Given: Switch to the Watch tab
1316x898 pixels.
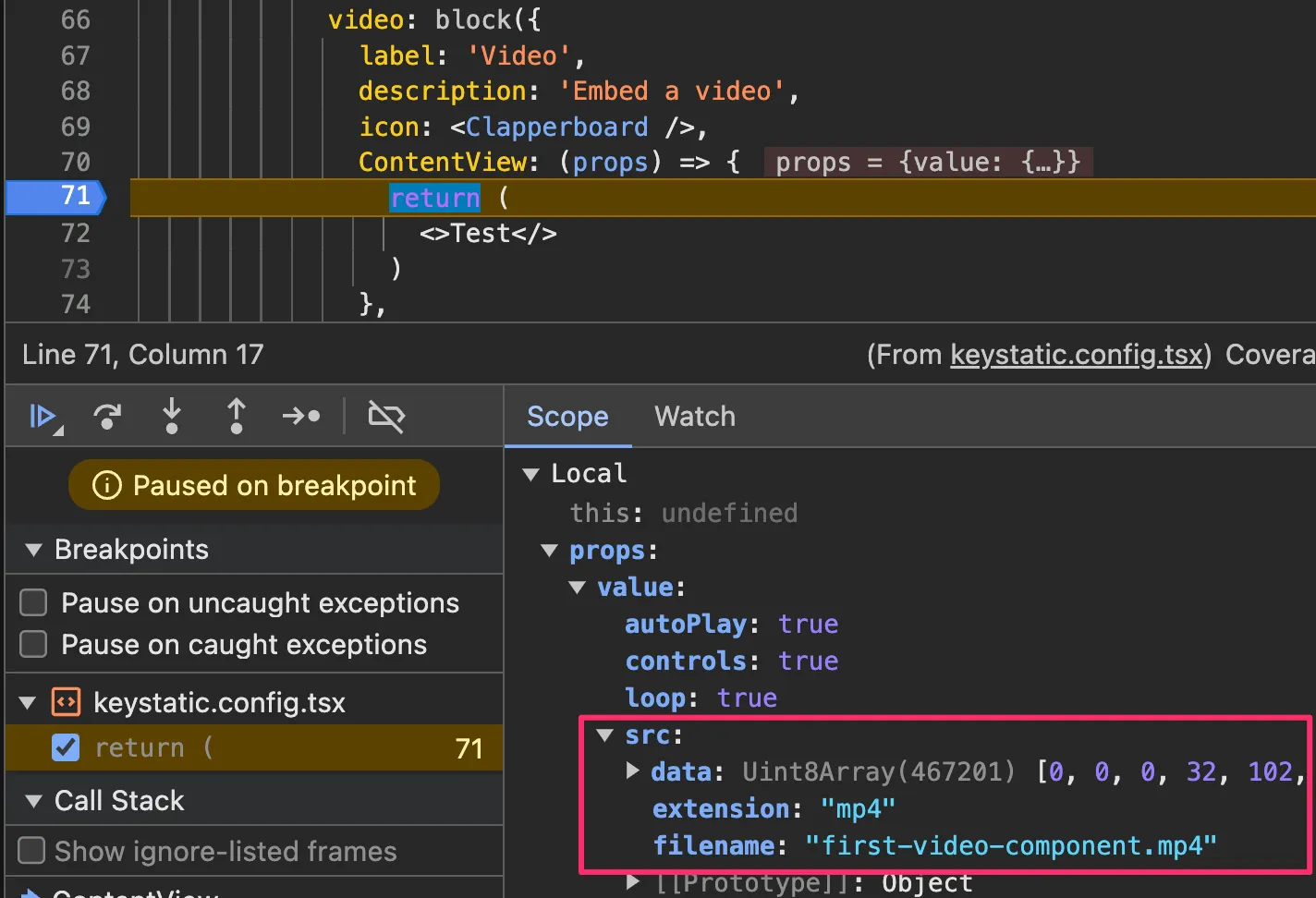Looking at the screenshot, I should tap(695, 417).
